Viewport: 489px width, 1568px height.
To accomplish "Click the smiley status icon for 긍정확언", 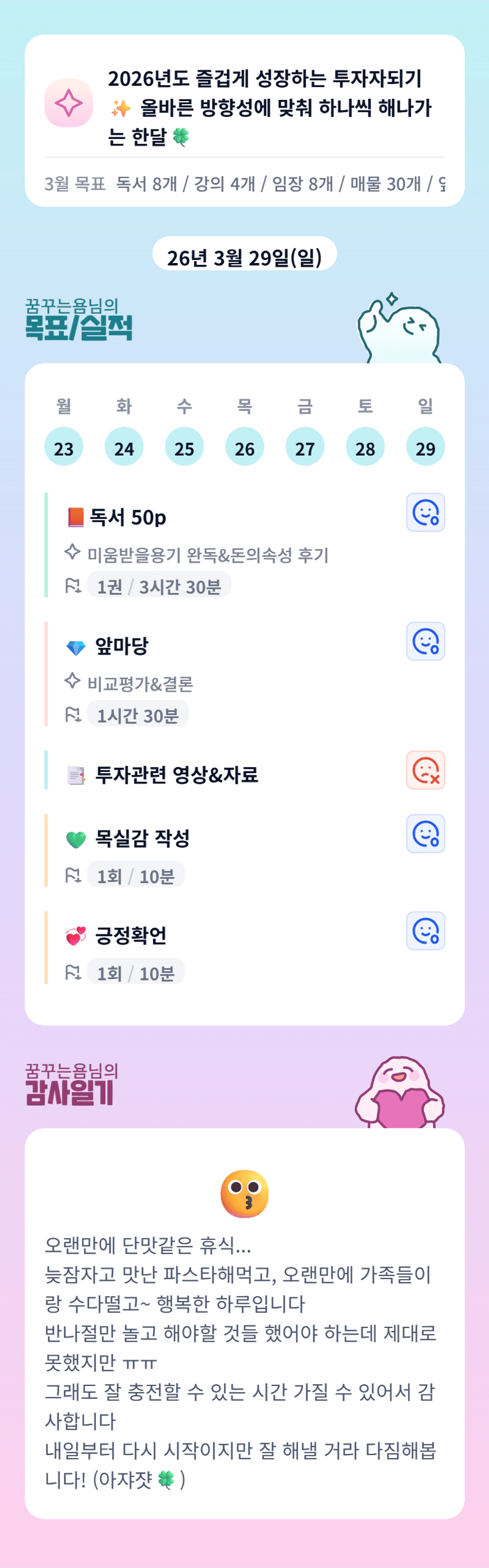I will (x=425, y=931).
